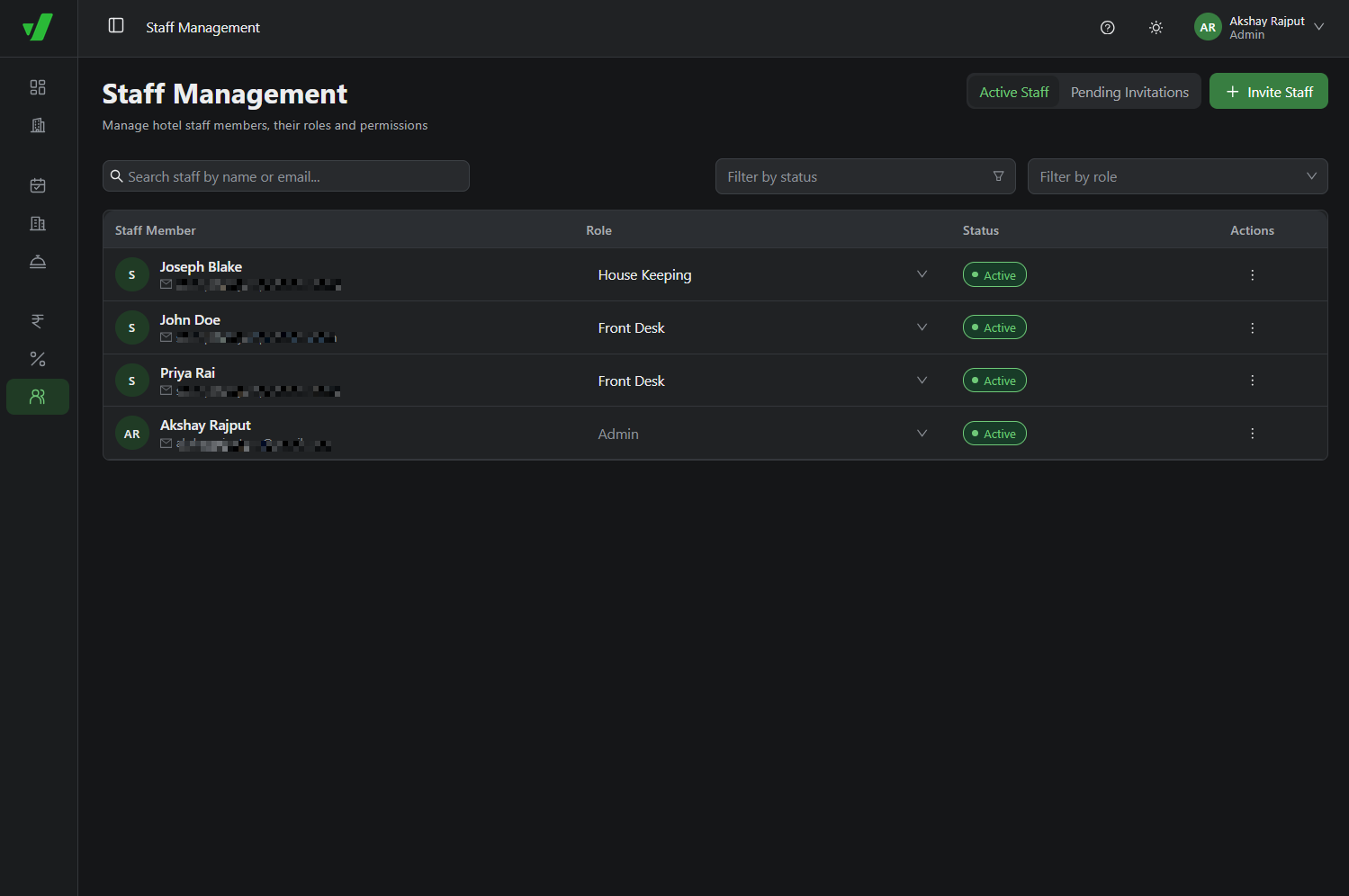1349x896 pixels.
Task: Click the green app logo
Action: coord(38,27)
